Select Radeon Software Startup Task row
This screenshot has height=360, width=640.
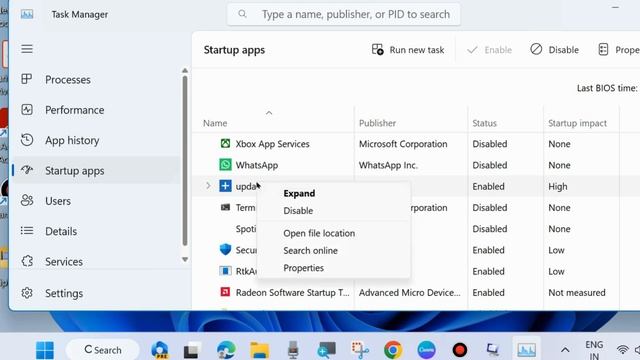[x=416, y=293]
